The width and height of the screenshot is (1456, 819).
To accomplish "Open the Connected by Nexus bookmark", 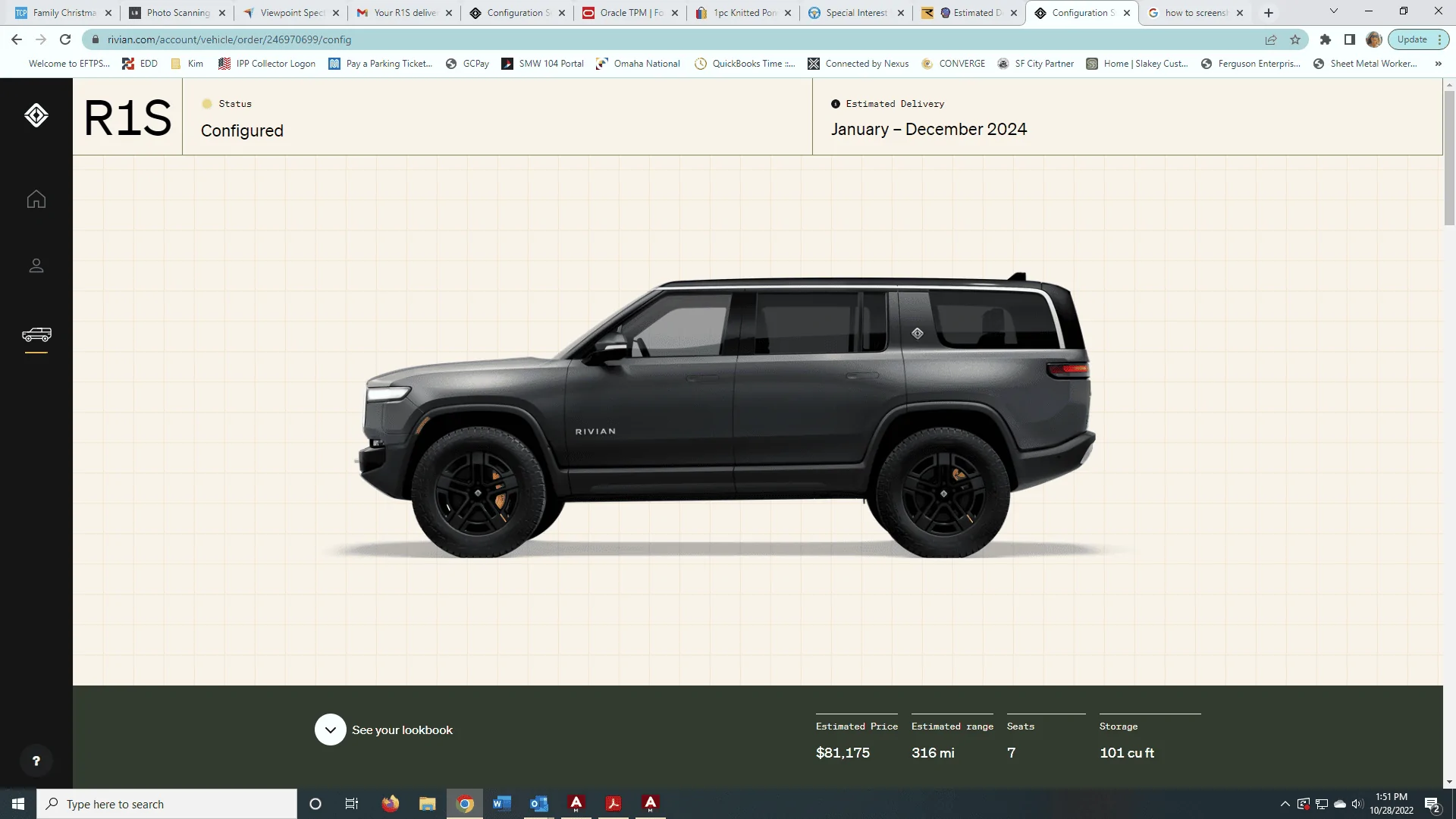I will pyautogui.click(x=858, y=64).
